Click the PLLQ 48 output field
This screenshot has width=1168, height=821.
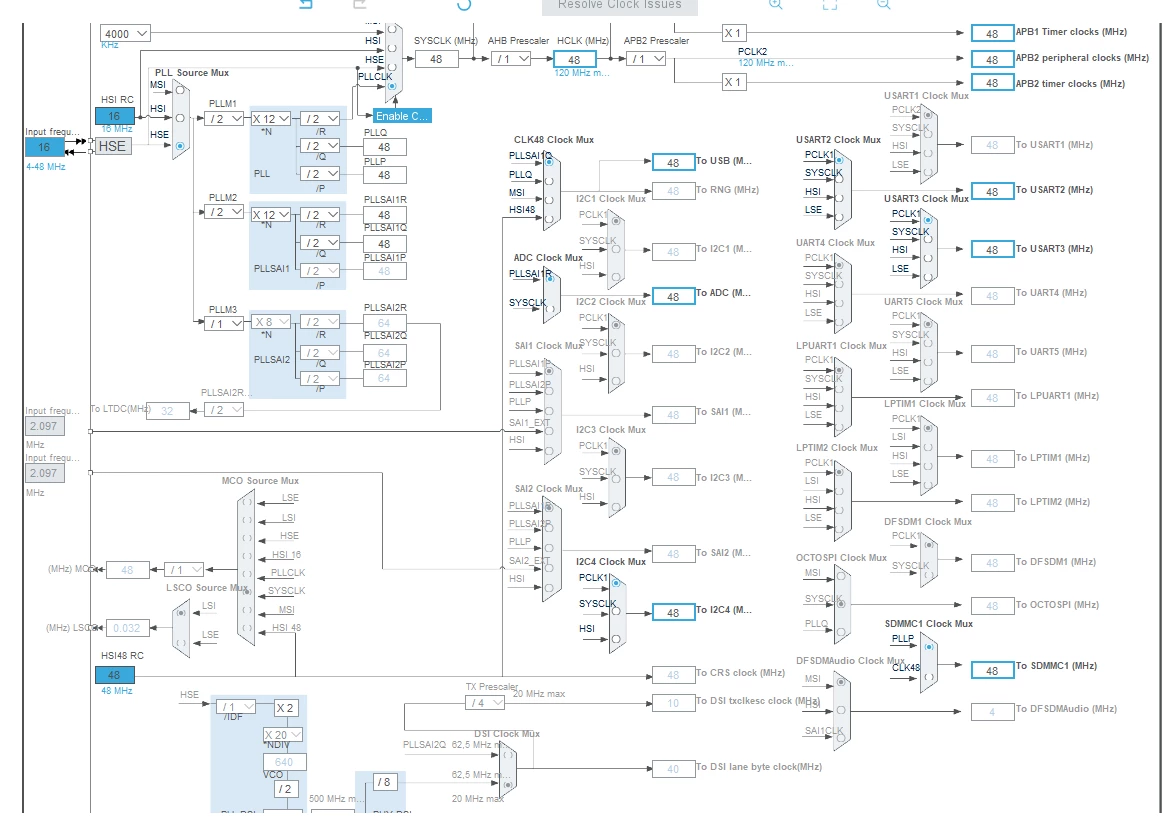click(x=384, y=147)
